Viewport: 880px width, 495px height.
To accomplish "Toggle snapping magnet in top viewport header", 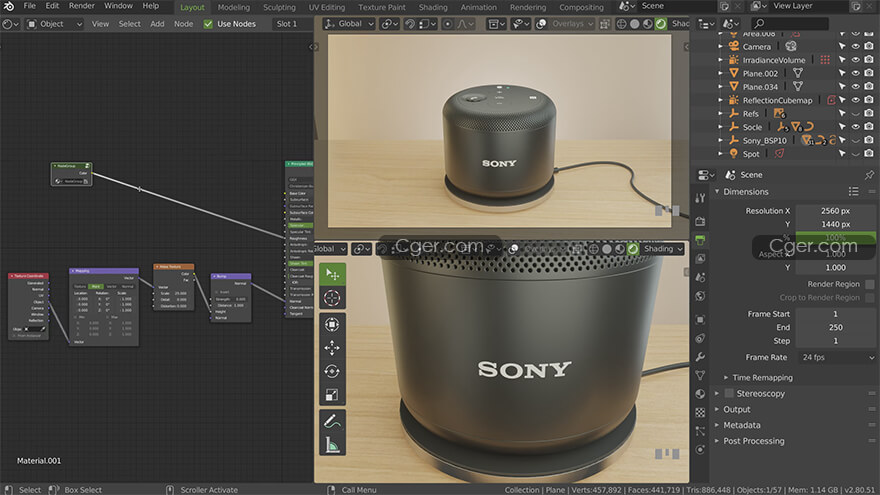I will coord(410,24).
